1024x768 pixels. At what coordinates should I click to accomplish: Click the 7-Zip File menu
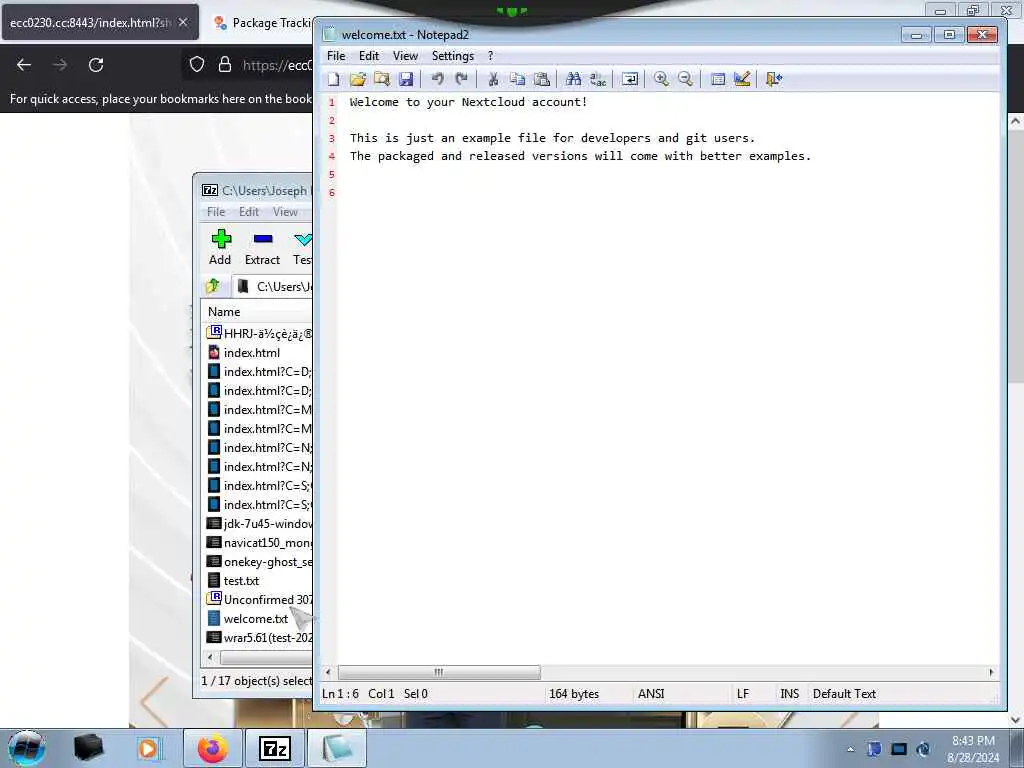point(216,212)
